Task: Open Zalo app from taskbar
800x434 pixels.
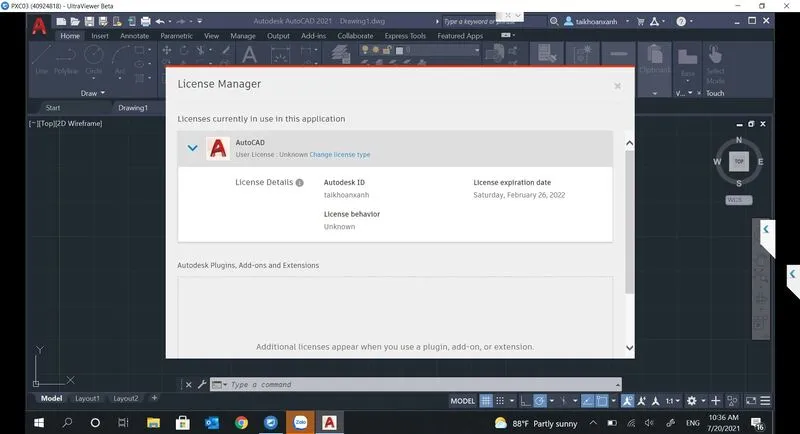Action: tap(301, 423)
